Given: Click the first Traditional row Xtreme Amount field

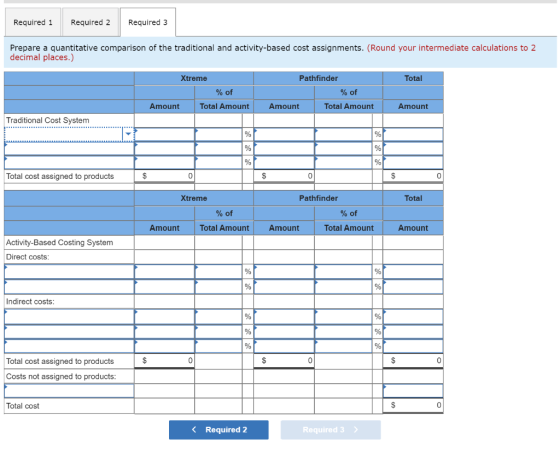Looking at the screenshot, I should pyautogui.click(x=164, y=134).
